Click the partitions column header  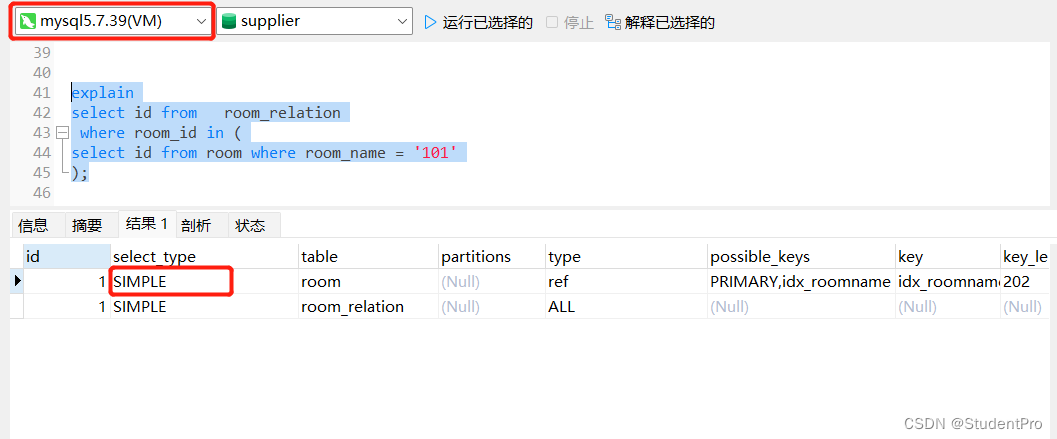(491, 257)
